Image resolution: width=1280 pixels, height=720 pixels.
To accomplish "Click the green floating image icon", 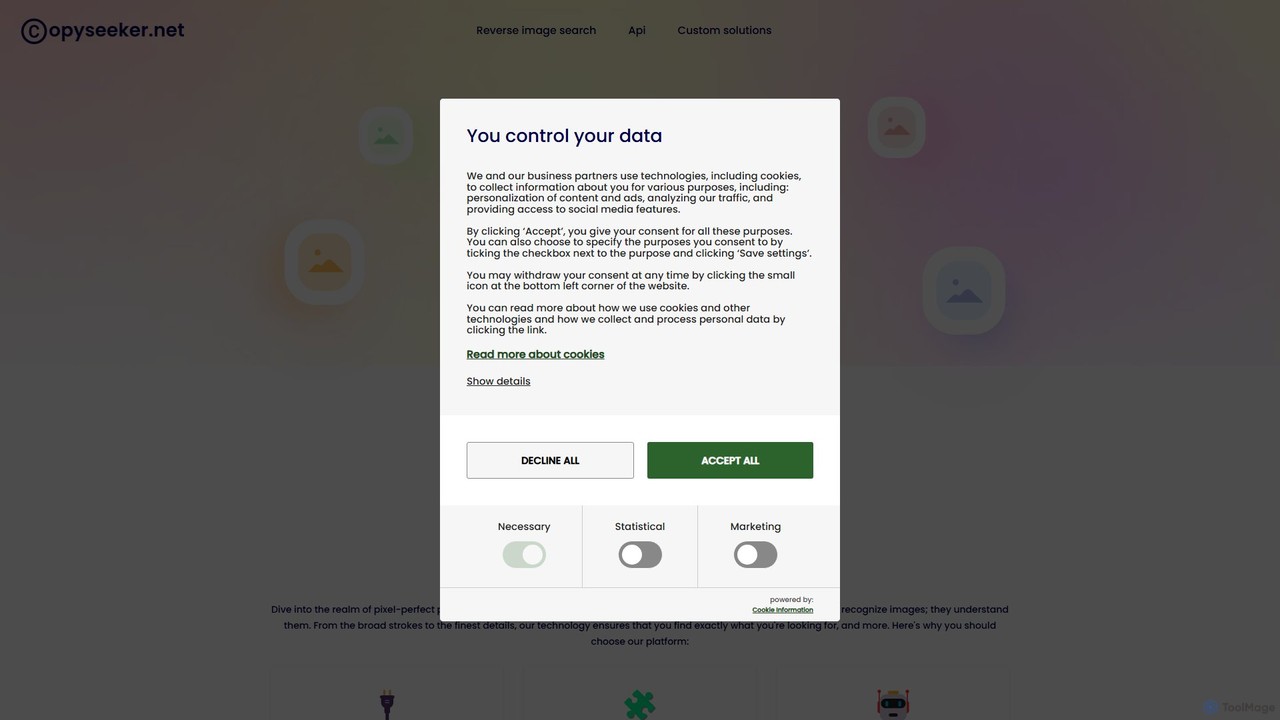I will pos(386,135).
